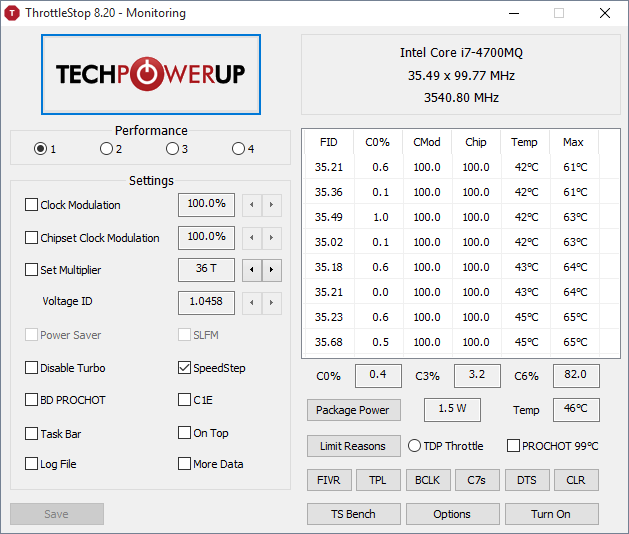Click the CMod column header

pos(427,142)
